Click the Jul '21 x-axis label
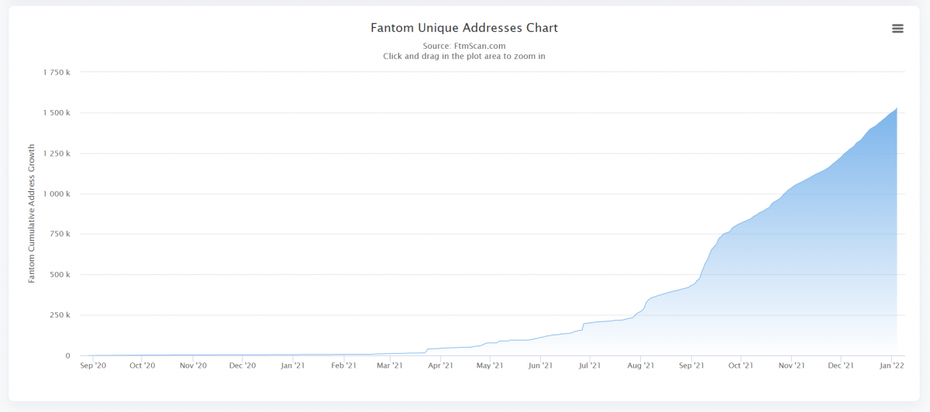This screenshot has width=930, height=412. (590, 366)
